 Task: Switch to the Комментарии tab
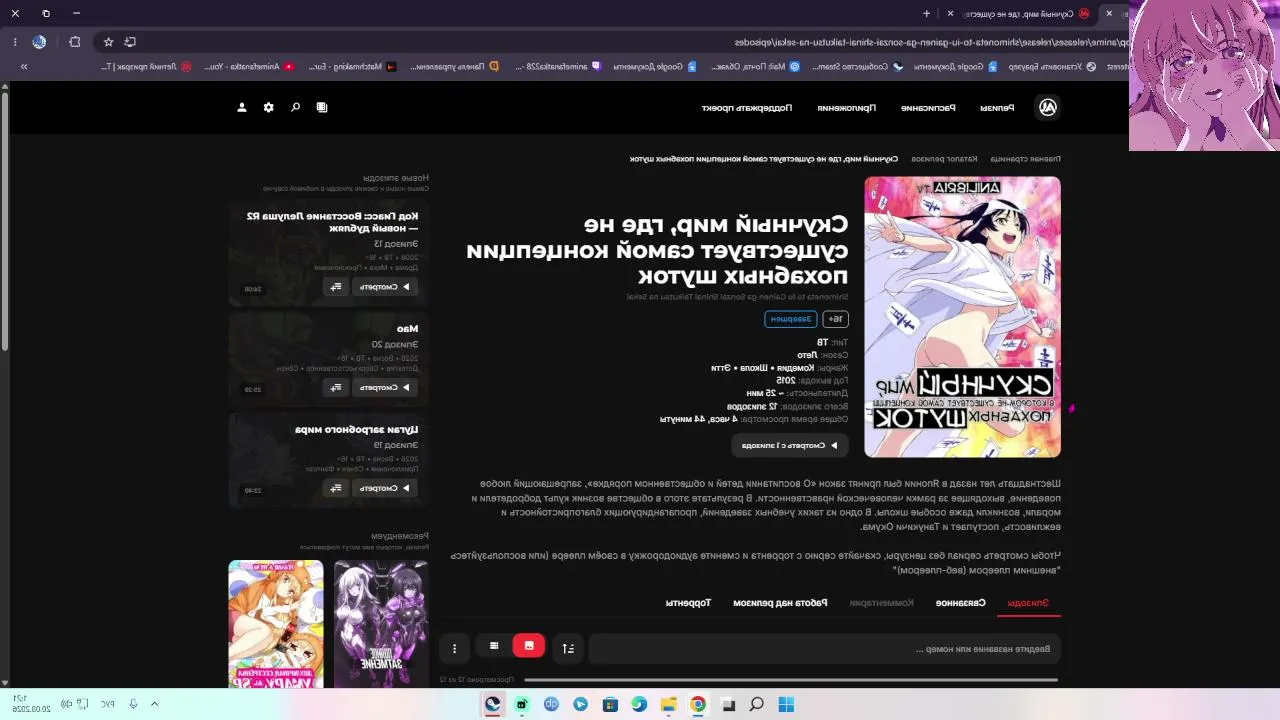point(881,603)
